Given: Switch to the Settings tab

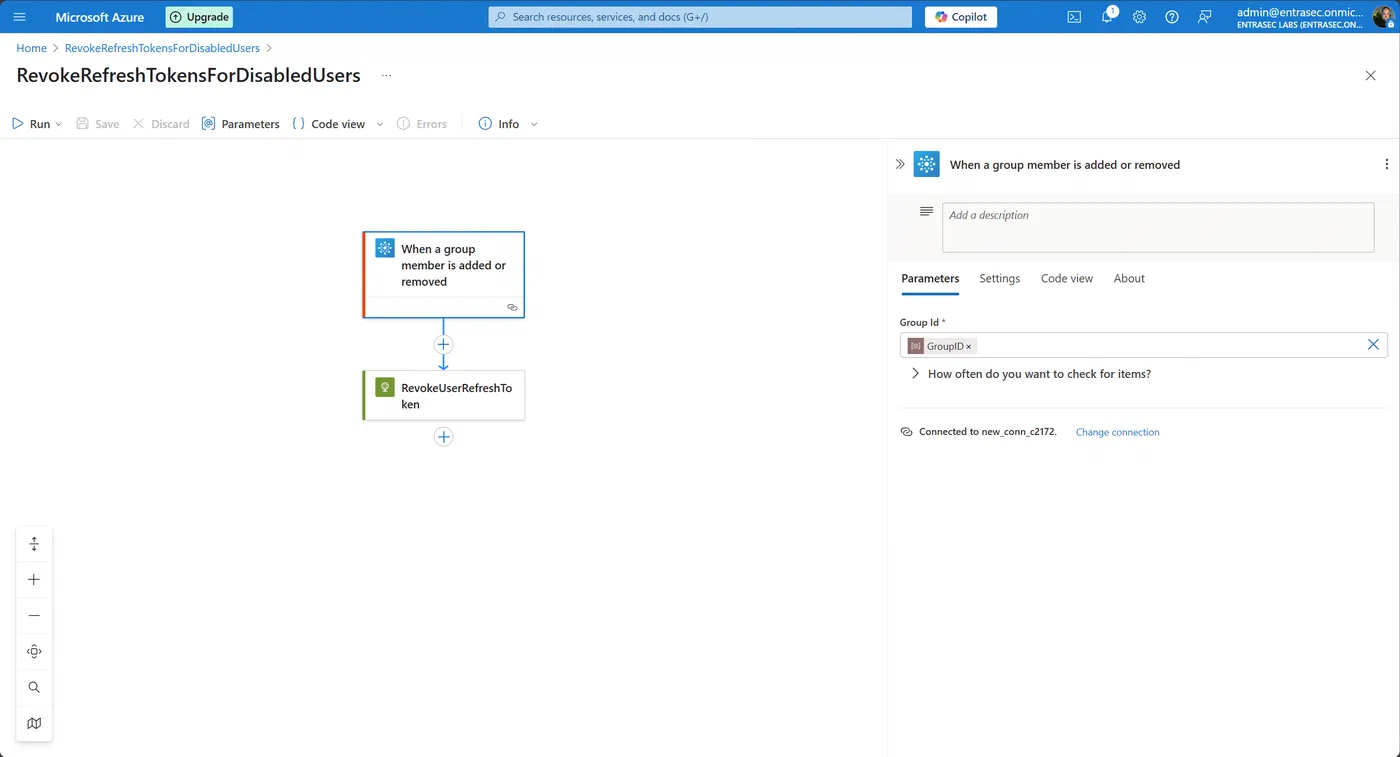Looking at the screenshot, I should pyautogui.click(x=999, y=279).
